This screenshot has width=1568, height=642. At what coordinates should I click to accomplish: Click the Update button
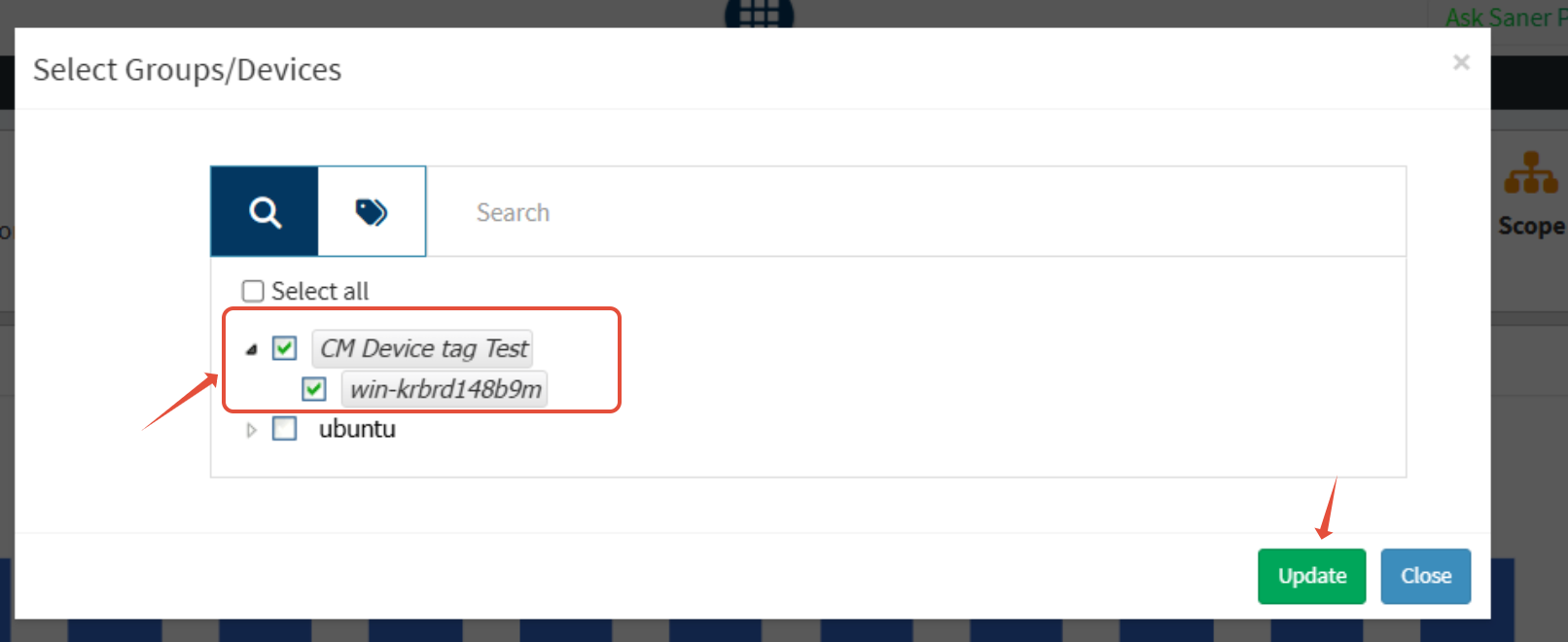(1311, 576)
